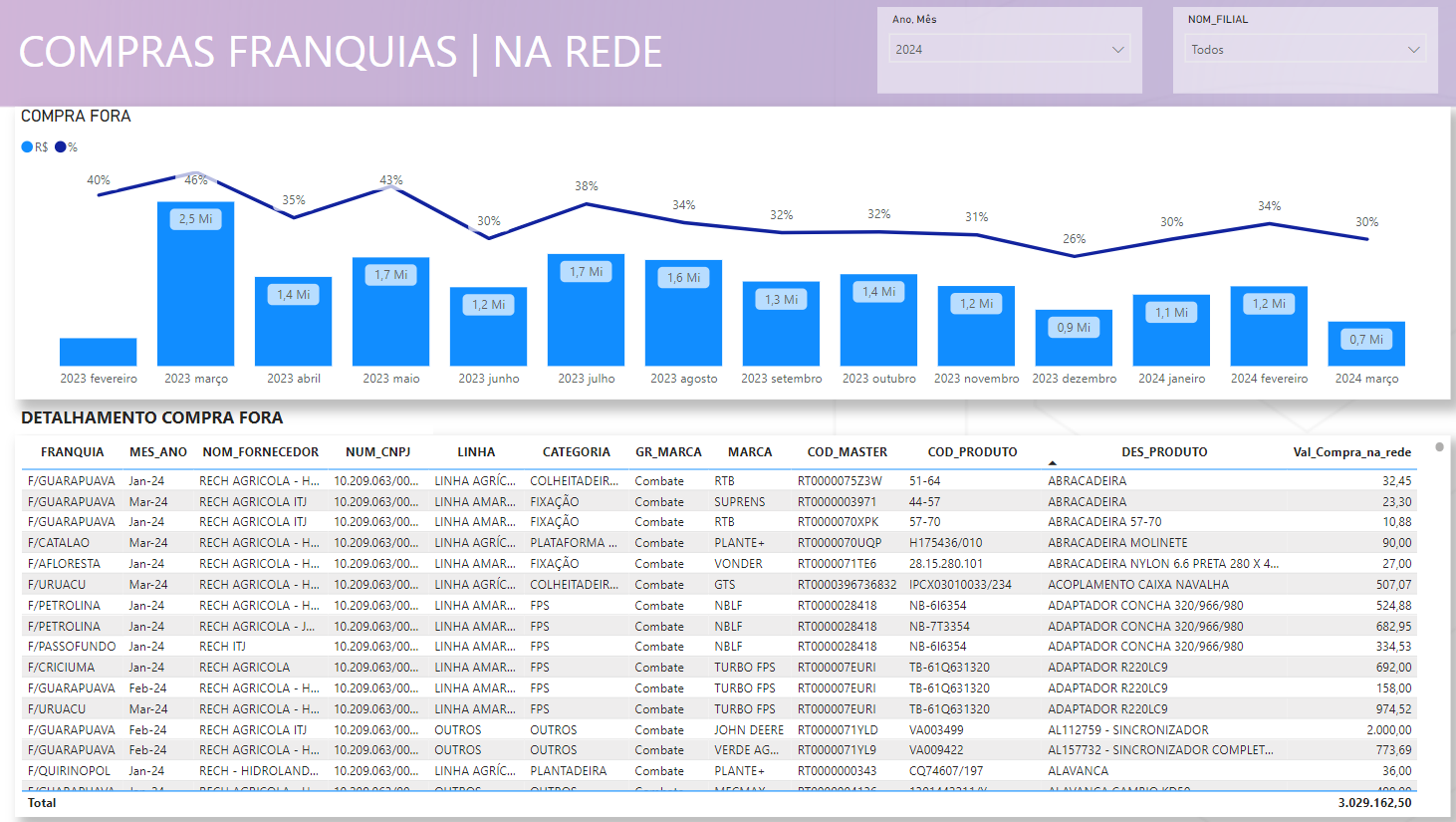The image size is (1456, 822).
Task: Click the ABRACADEIRA MOLINETE product cell
Action: (1117, 543)
